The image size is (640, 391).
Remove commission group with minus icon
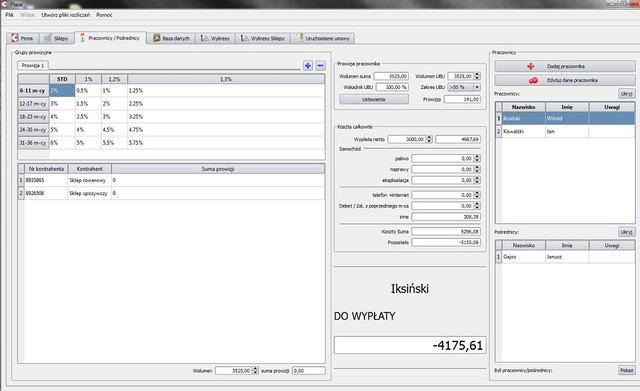click(x=320, y=65)
